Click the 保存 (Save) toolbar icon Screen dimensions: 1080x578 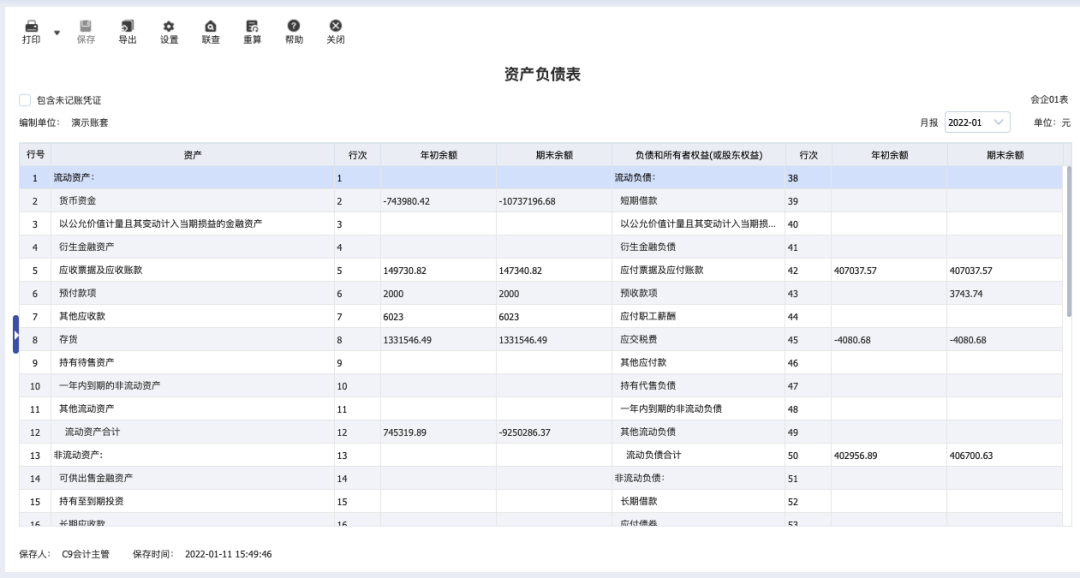86,26
